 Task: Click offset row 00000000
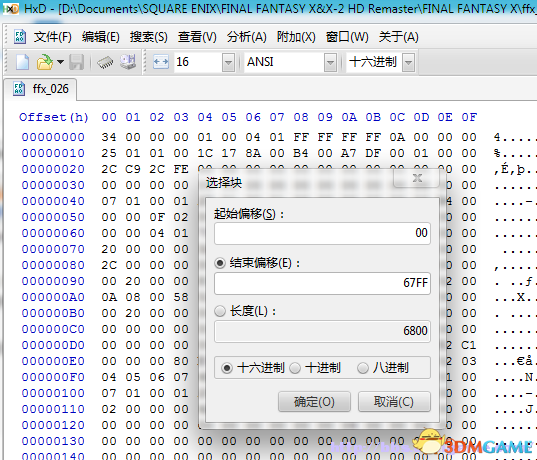point(53,137)
